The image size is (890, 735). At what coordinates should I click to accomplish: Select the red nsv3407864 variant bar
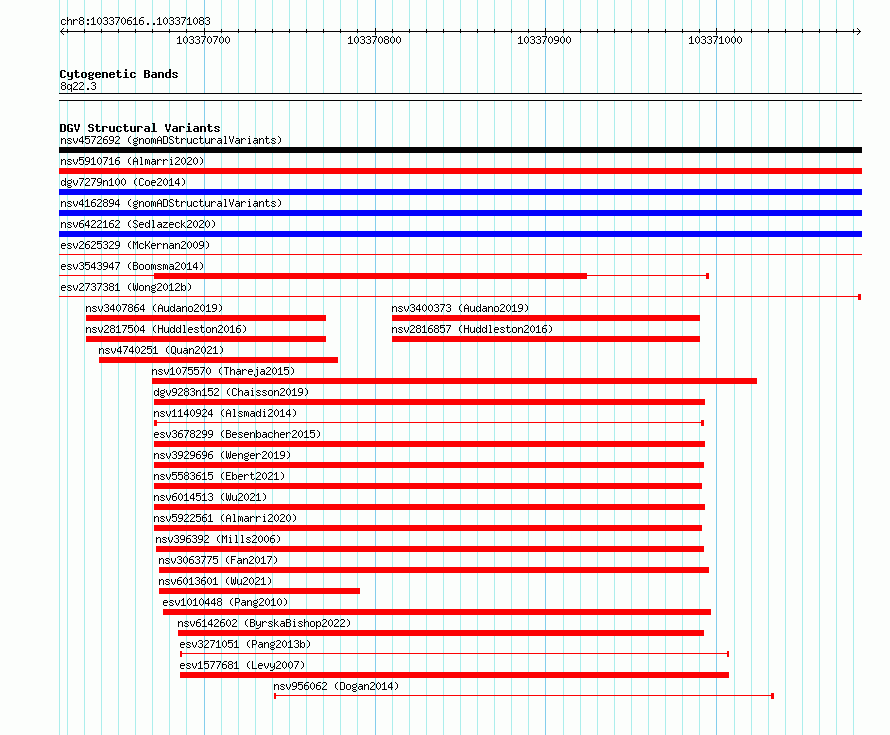tap(206, 318)
